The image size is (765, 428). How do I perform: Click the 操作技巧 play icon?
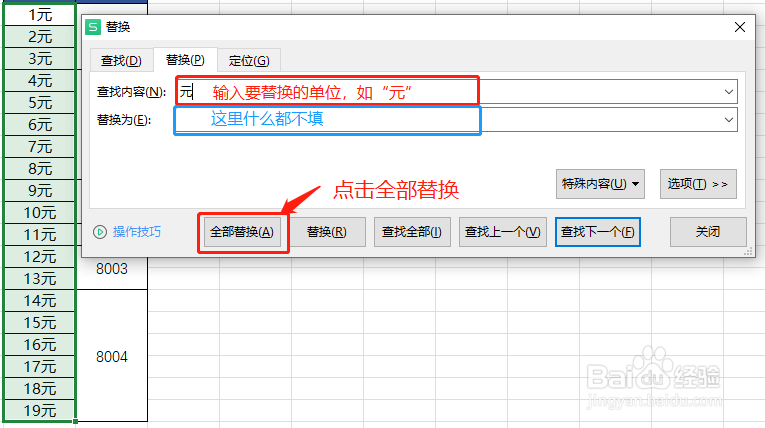click(100, 232)
